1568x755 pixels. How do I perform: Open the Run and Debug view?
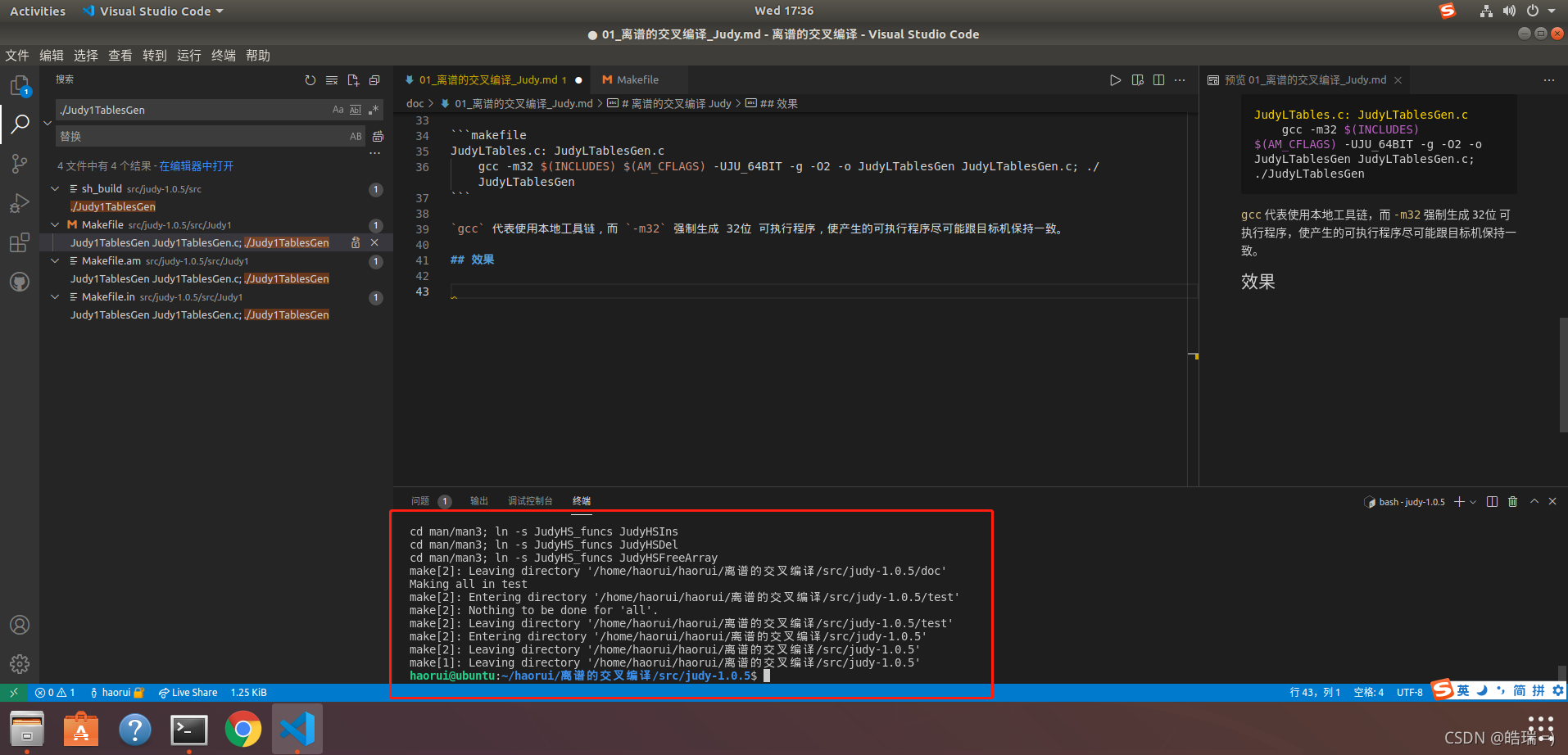pos(20,203)
